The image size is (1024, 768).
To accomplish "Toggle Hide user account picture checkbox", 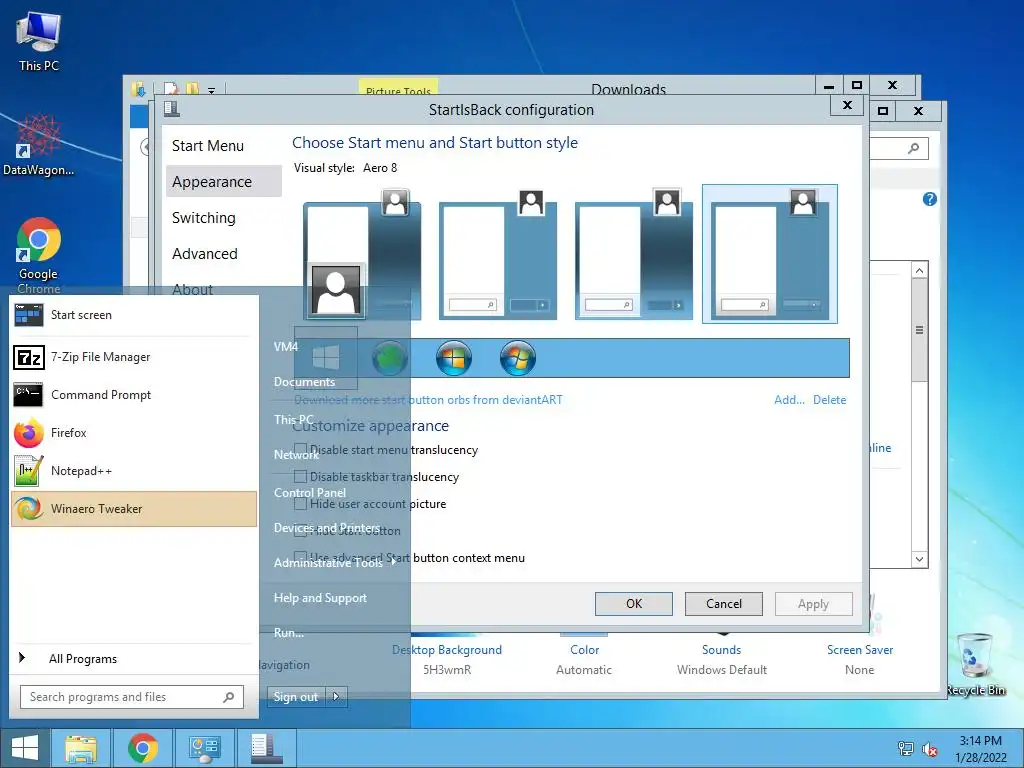I will tap(300, 504).
